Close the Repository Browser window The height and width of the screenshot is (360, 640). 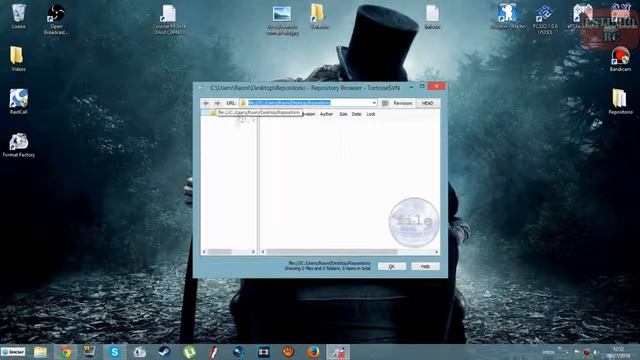click(436, 86)
